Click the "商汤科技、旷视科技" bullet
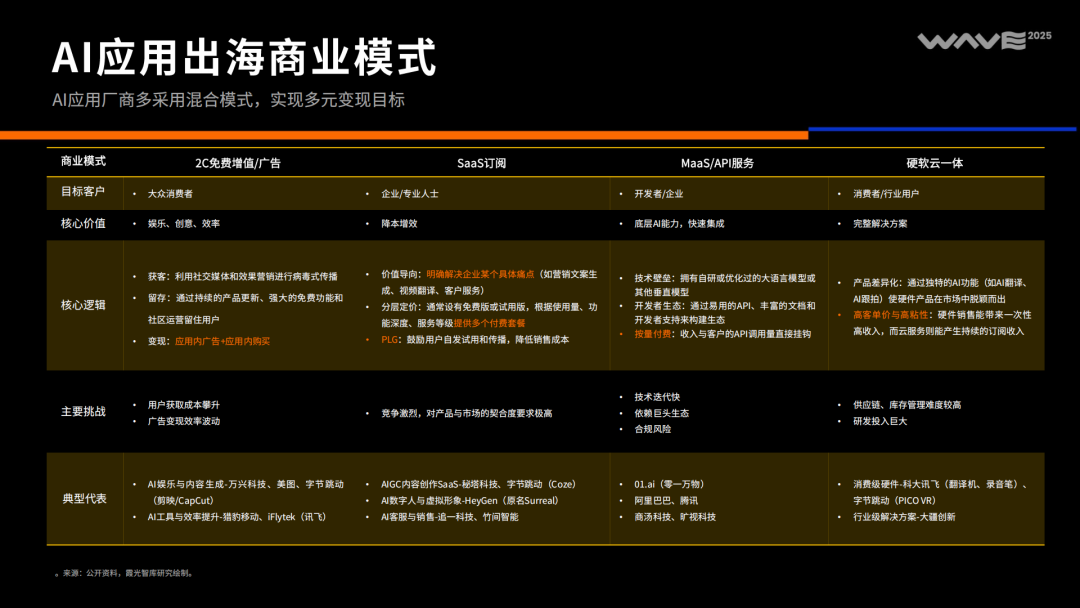Screen dimensions: 1080x608 point(675,517)
